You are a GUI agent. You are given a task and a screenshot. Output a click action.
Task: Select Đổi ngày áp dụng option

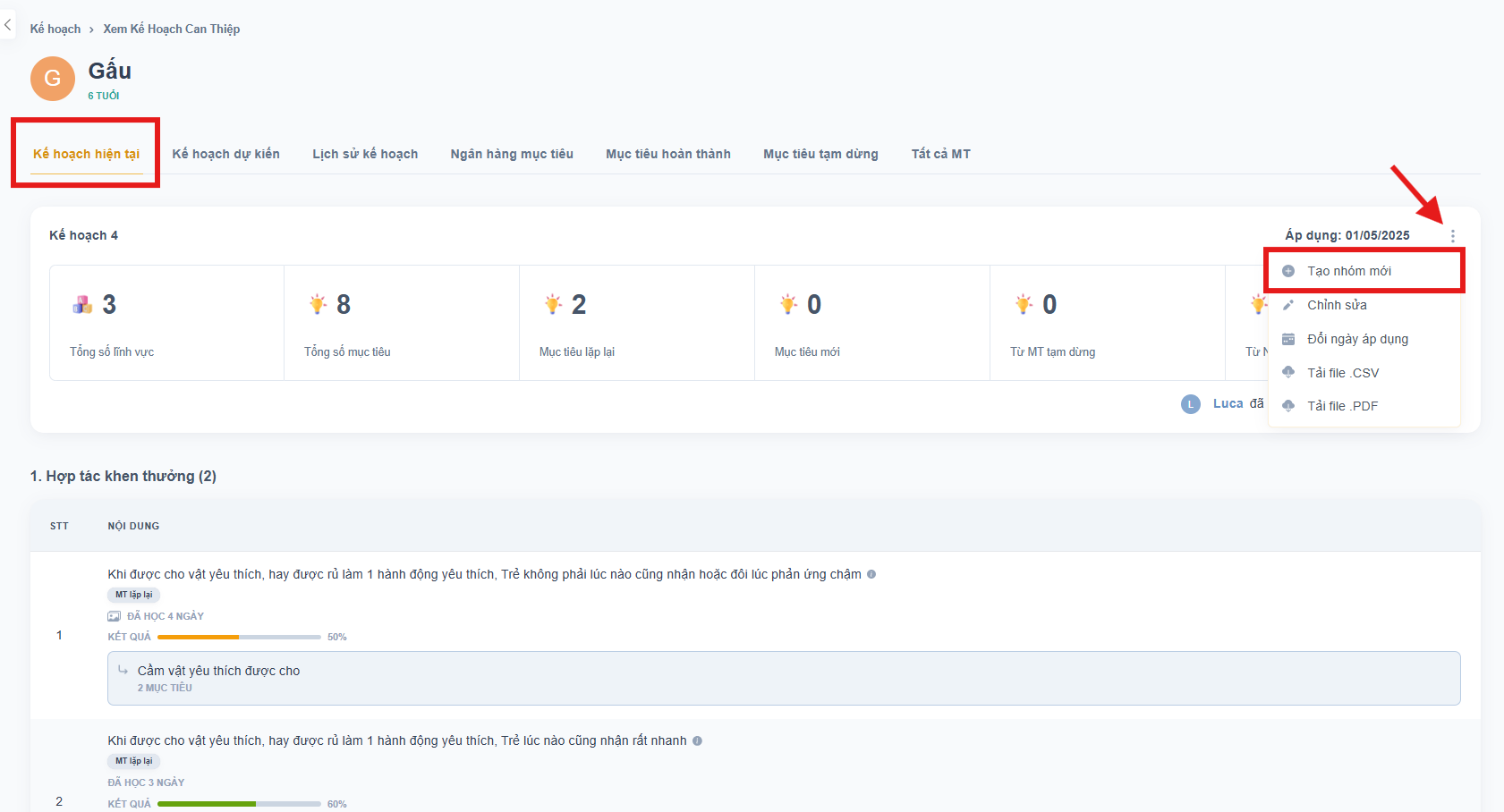pyautogui.click(x=1357, y=339)
